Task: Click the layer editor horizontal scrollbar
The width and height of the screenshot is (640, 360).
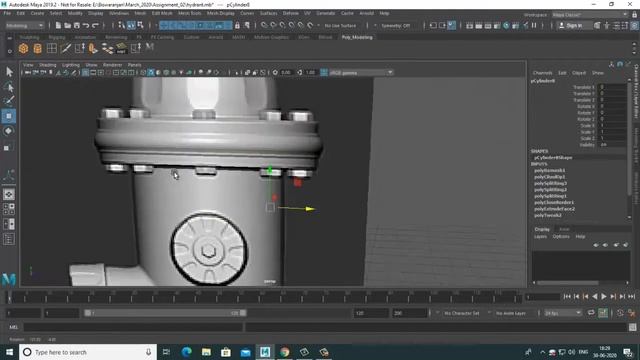Action: coord(568,282)
